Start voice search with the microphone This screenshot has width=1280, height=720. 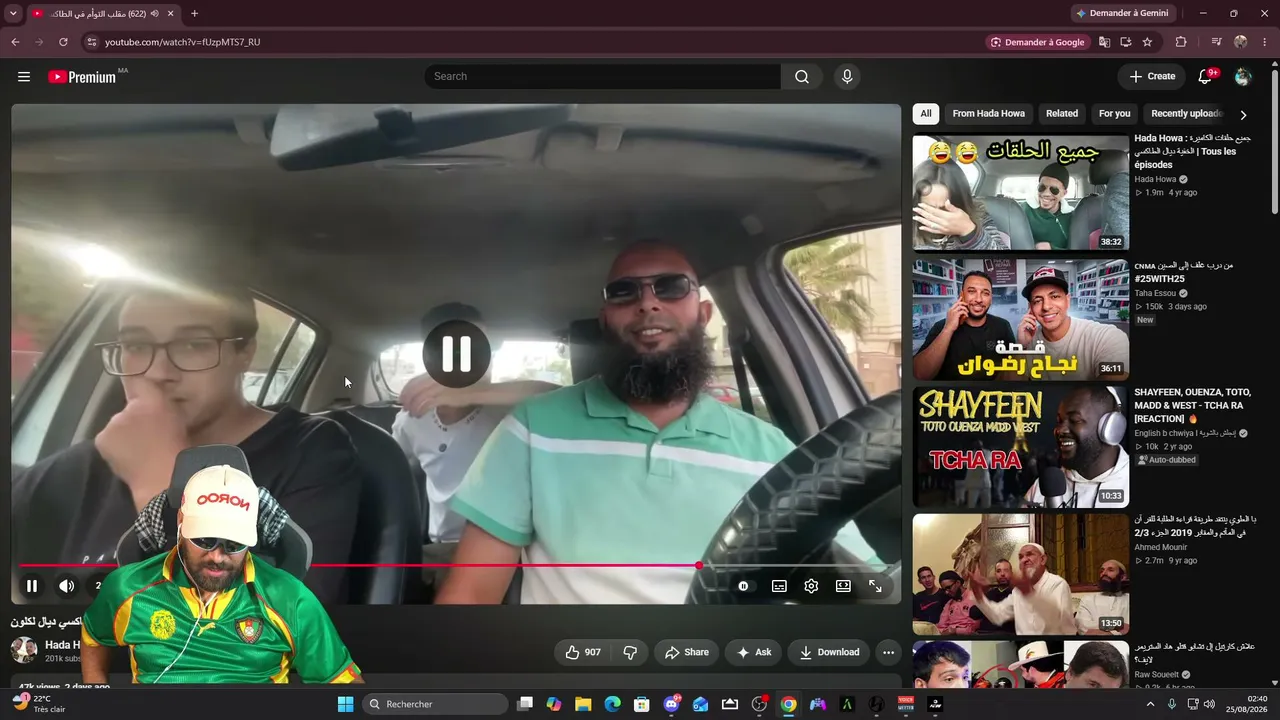pos(847,77)
